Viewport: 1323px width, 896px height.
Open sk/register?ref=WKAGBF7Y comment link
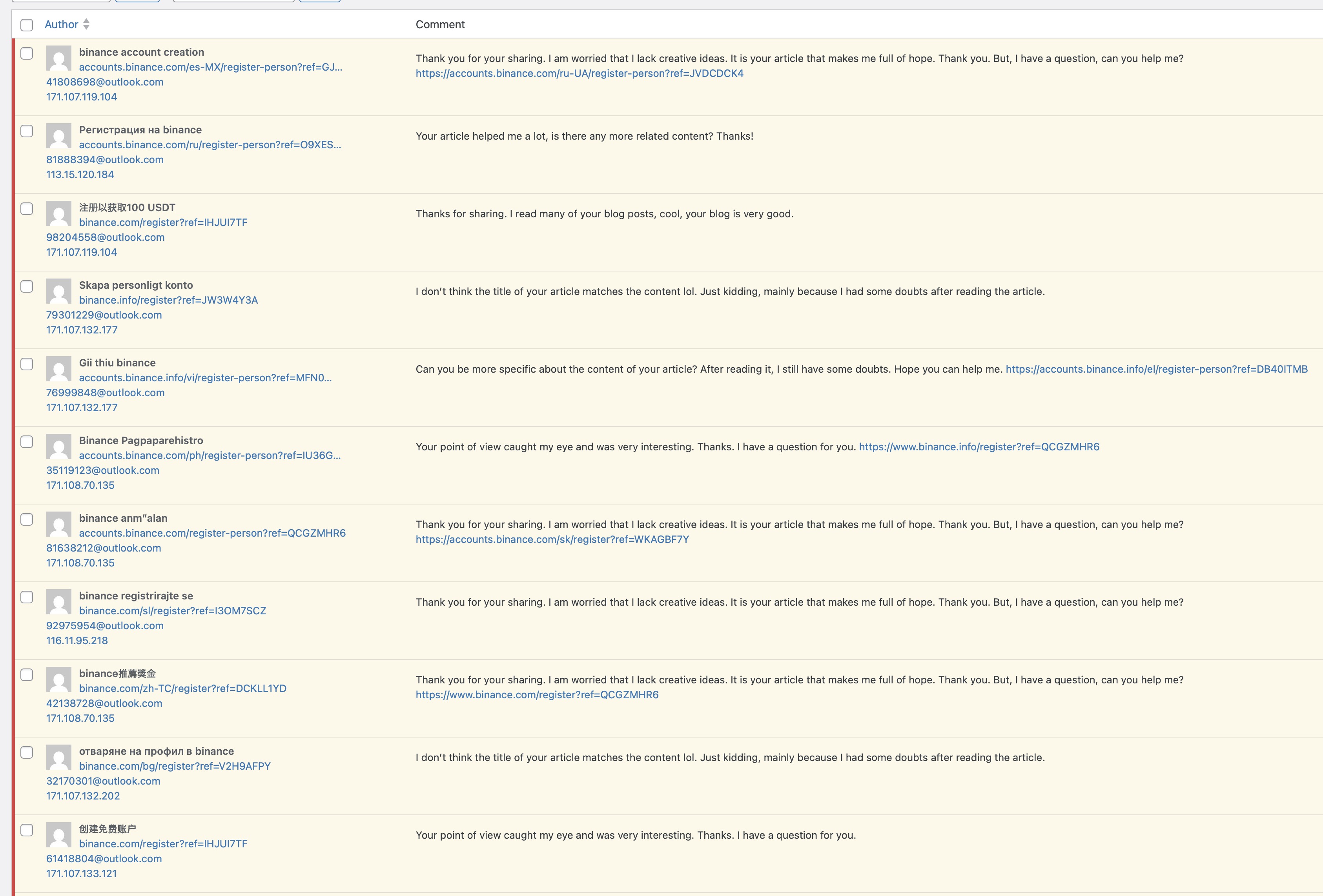click(x=552, y=539)
